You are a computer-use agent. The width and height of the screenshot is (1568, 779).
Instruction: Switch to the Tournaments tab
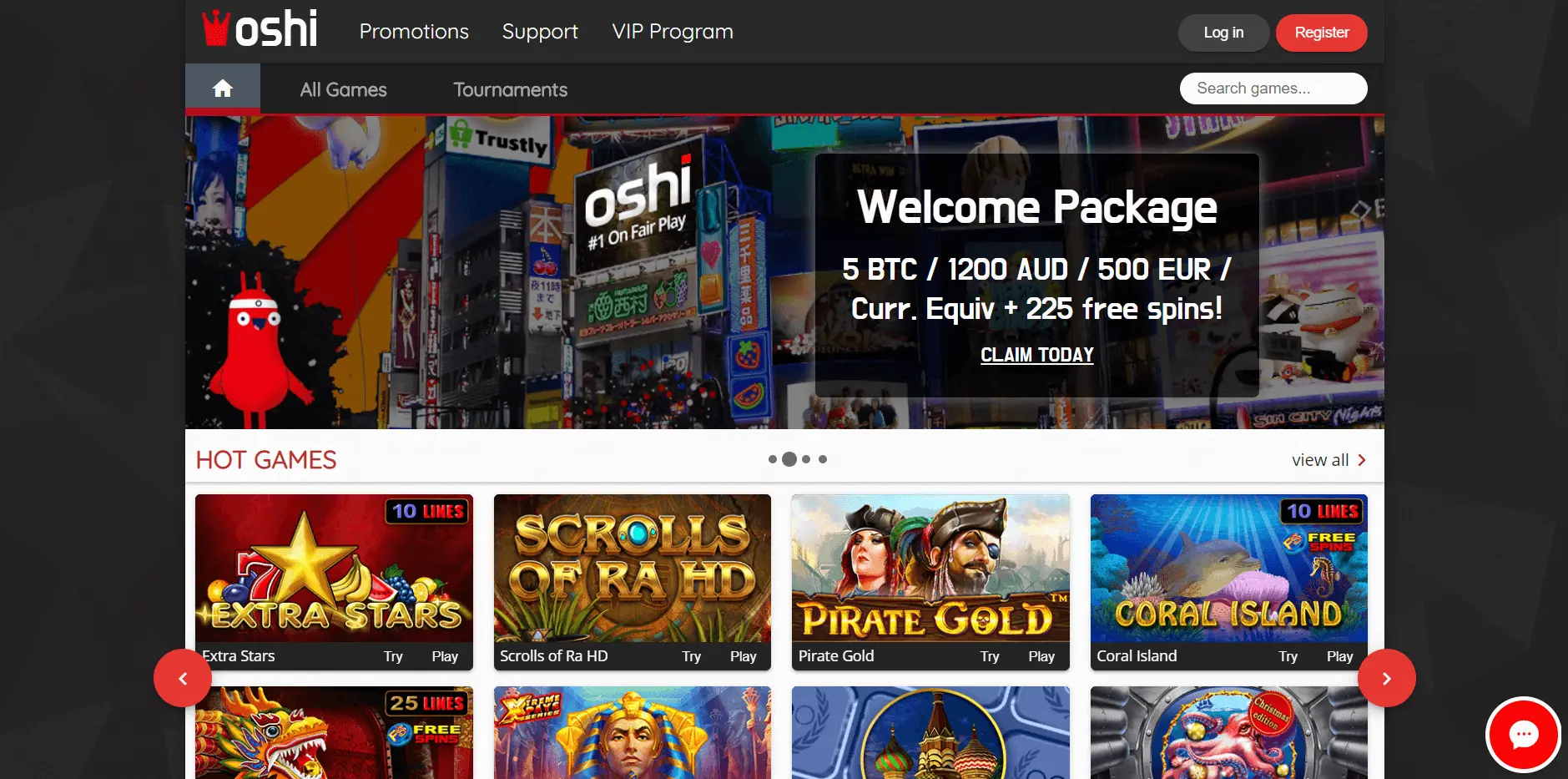coord(510,89)
